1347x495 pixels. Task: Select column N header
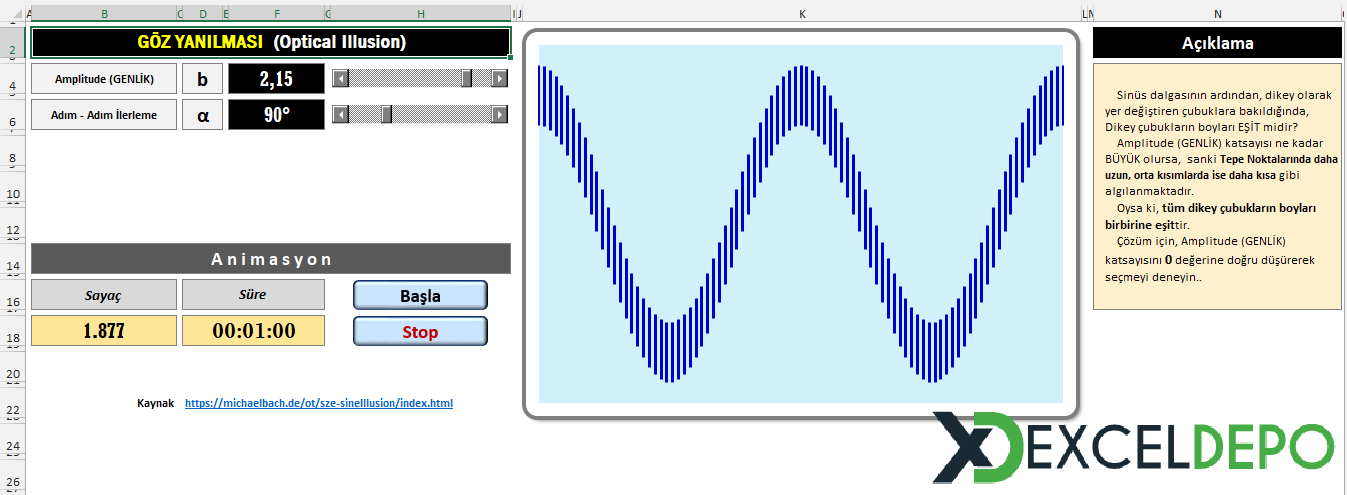point(1217,14)
